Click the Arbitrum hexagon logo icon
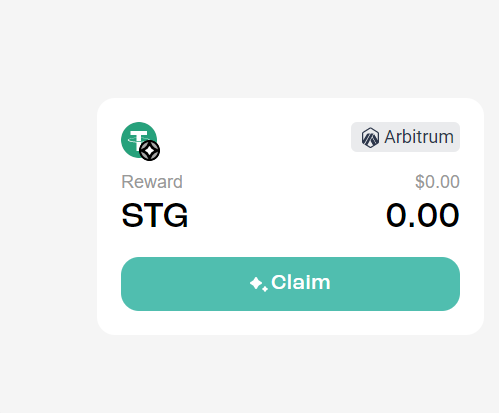This screenshot has width=499, height=413. click(370, 137)
